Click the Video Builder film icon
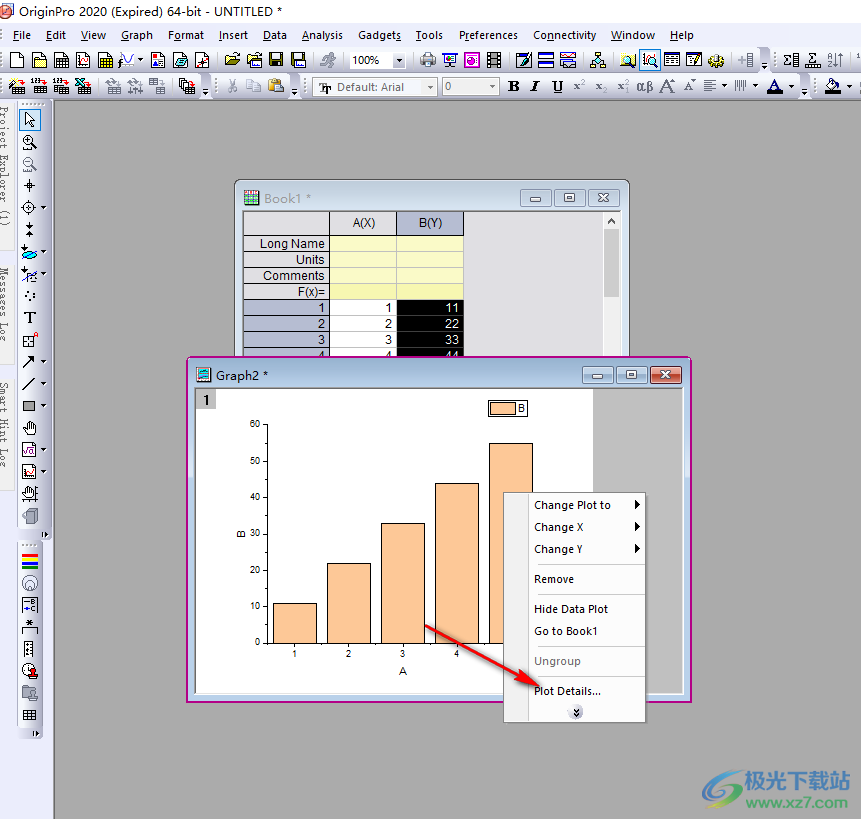This screenshot has height=819, width=861. (x=494, y=60)
